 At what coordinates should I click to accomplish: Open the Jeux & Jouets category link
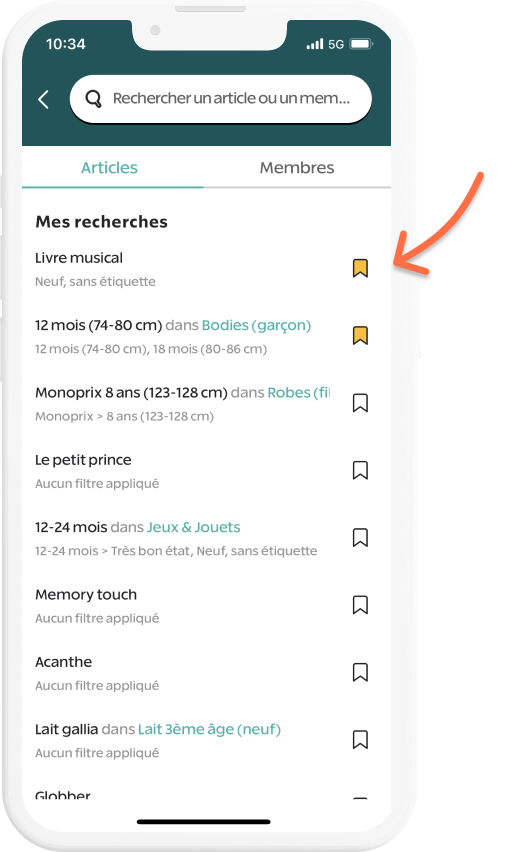(x=194, y=527)
